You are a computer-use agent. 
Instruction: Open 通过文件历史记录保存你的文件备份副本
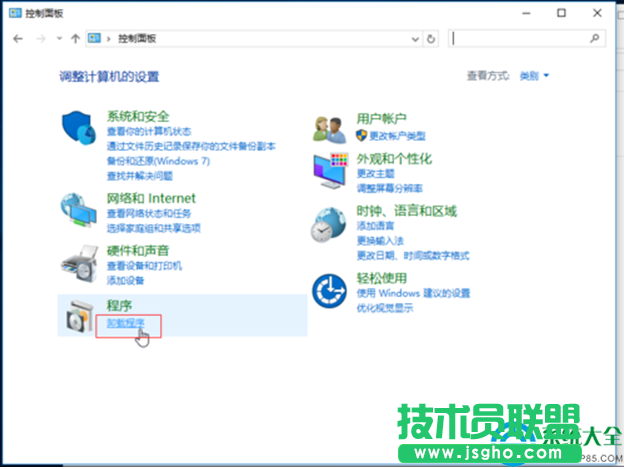(x=191, y=146)
